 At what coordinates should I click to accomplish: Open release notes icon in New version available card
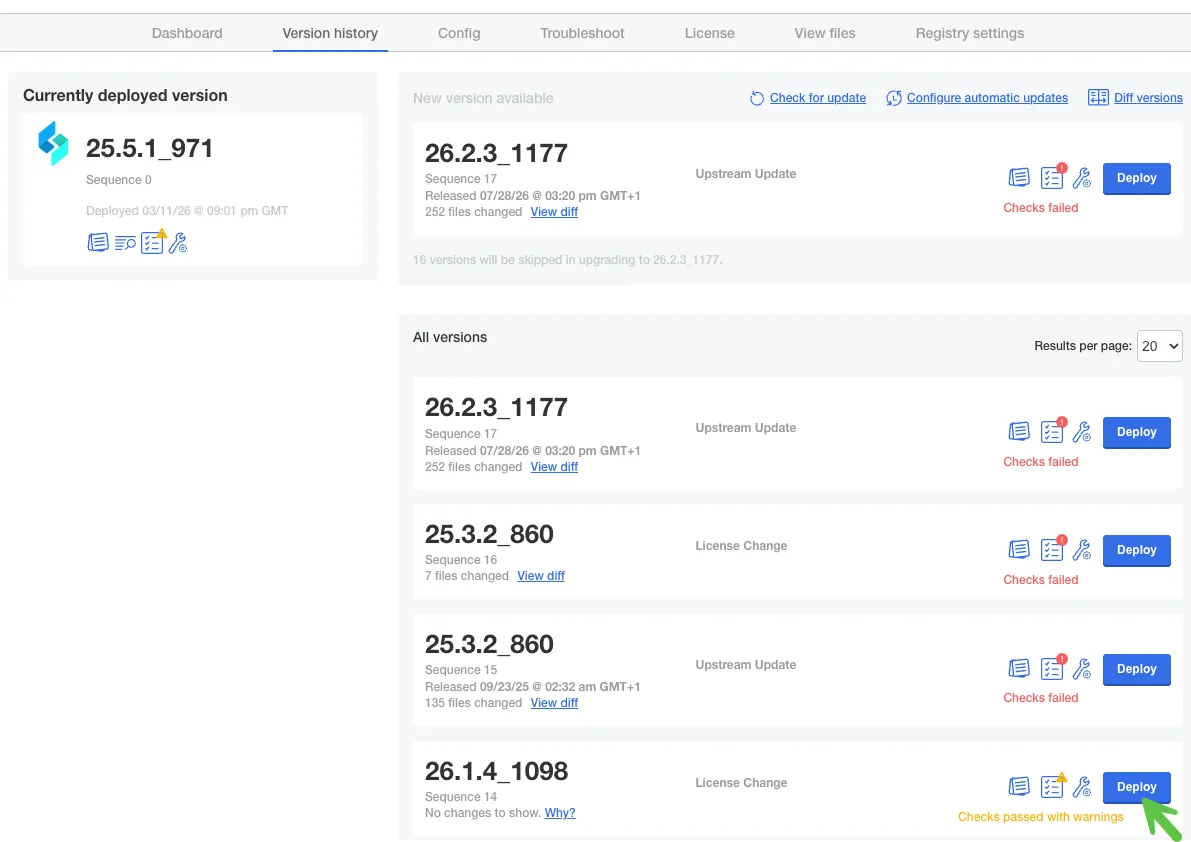pos(1019,178)
